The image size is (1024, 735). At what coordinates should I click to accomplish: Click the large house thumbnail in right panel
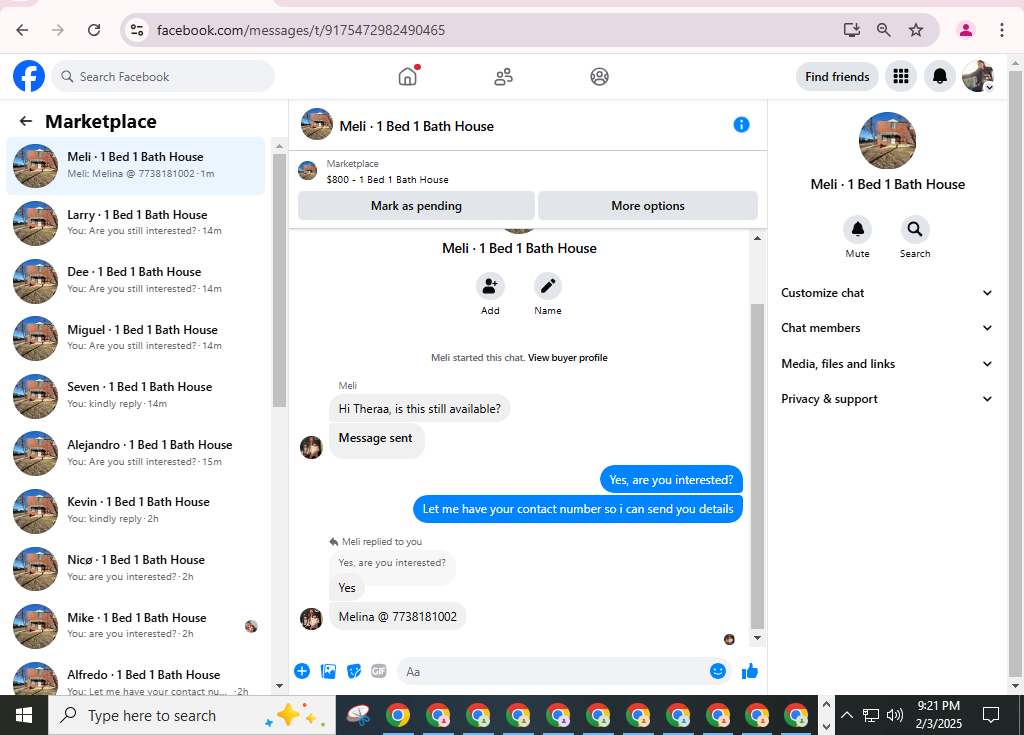pyautogui.click(x=887, y=140)
